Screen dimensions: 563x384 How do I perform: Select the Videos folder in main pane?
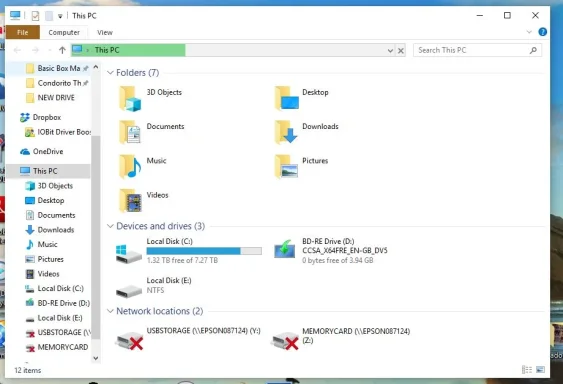pos(130,200)
